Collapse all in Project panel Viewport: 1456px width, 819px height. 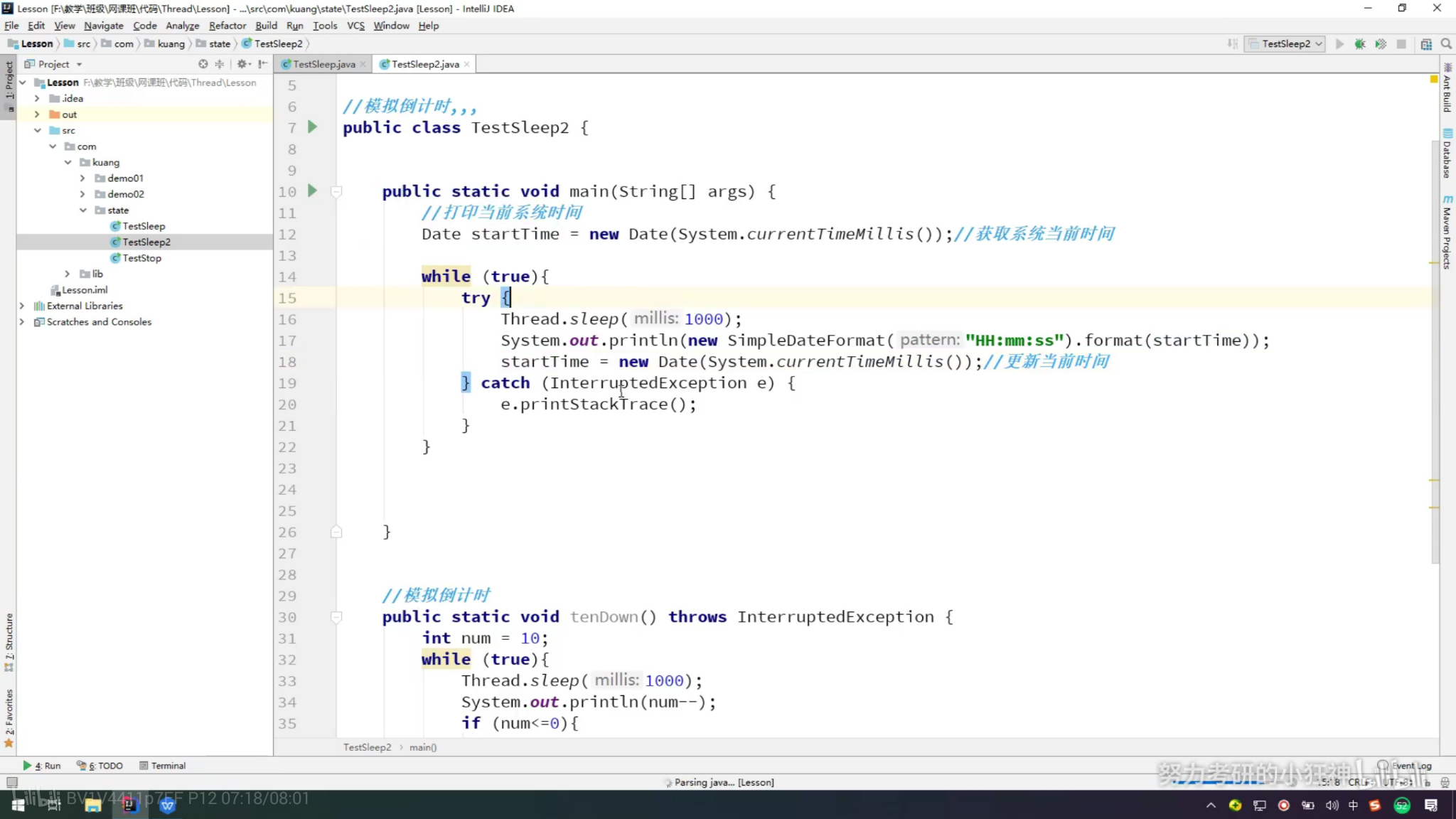click(220, 64)
